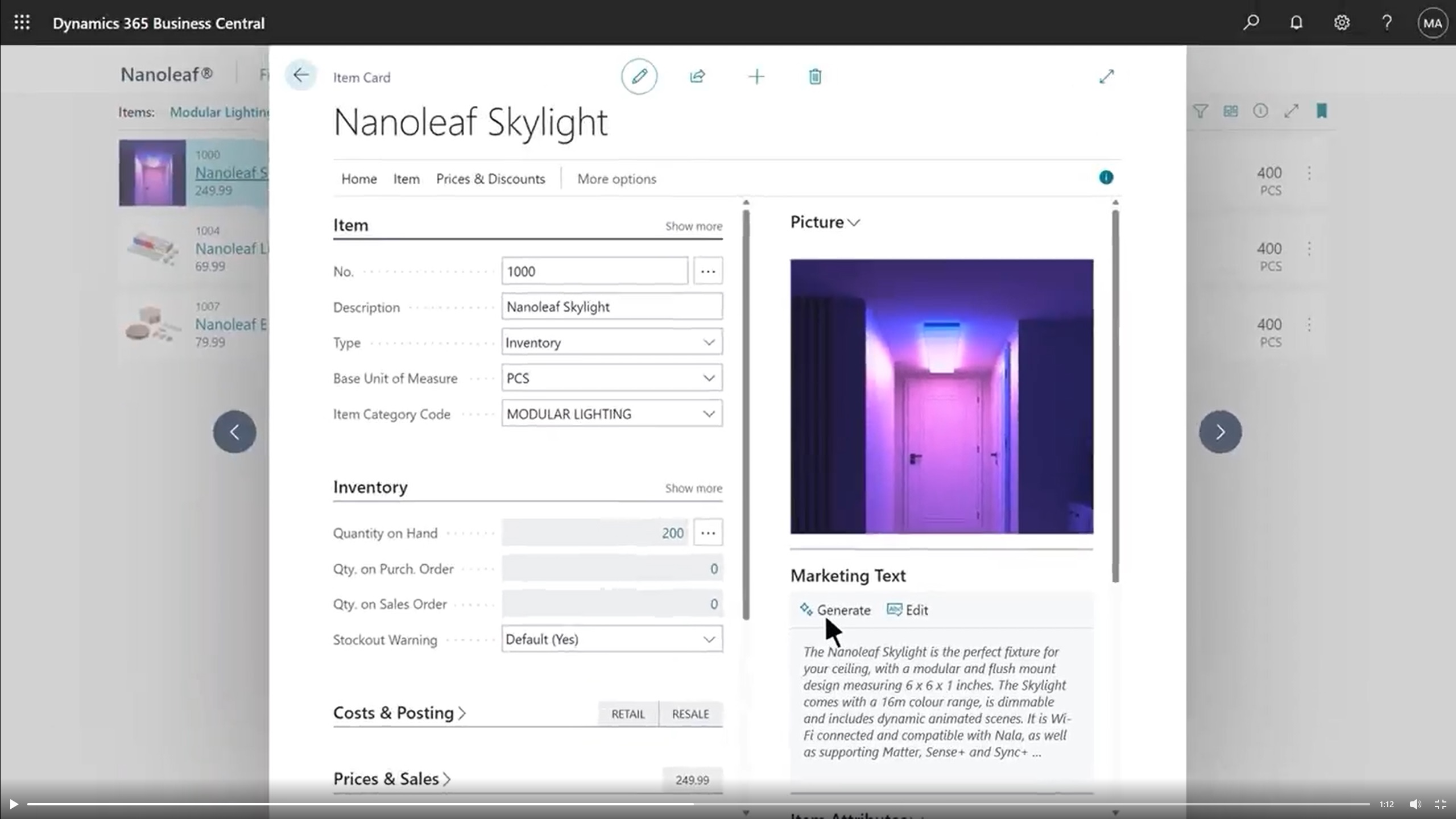Screen dimensions: 1456x819
Task: Exit fullscreen video mode
Action: tap(1440, 804)
